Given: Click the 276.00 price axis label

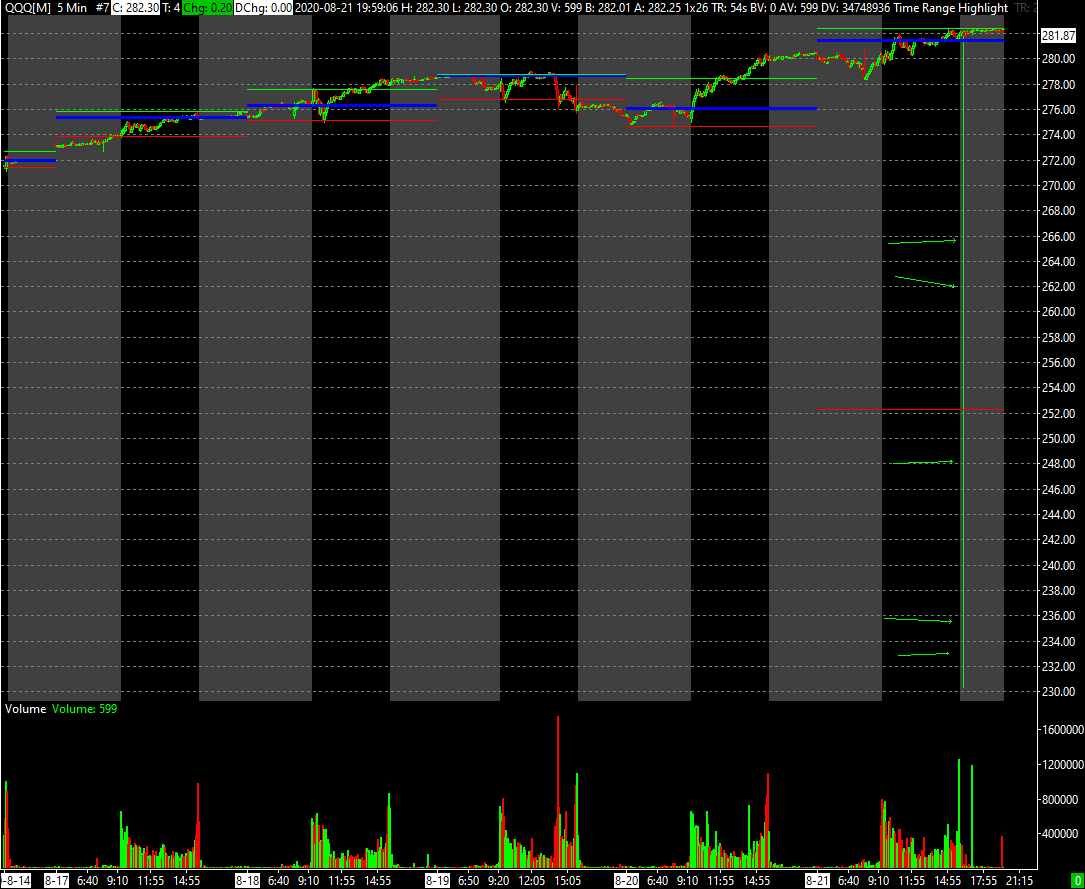Looking at the screenshot, I should point(1058,109).
